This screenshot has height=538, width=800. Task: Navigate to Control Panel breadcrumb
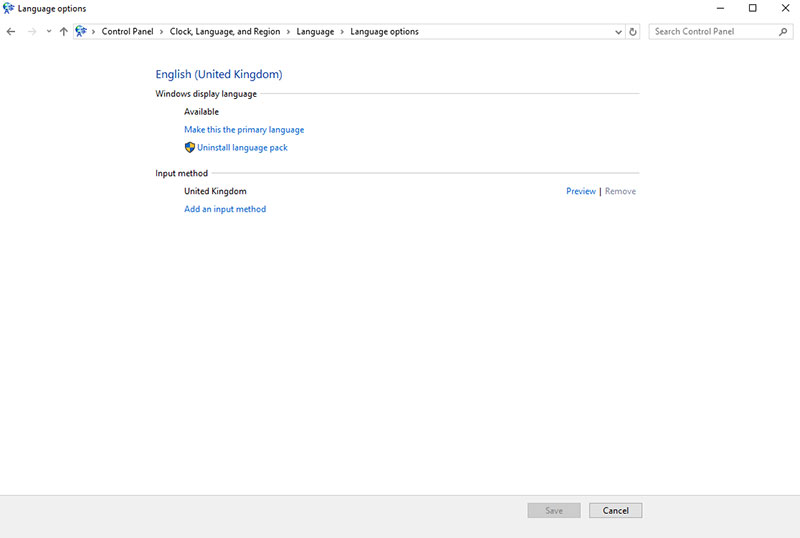tap(127, 32)
